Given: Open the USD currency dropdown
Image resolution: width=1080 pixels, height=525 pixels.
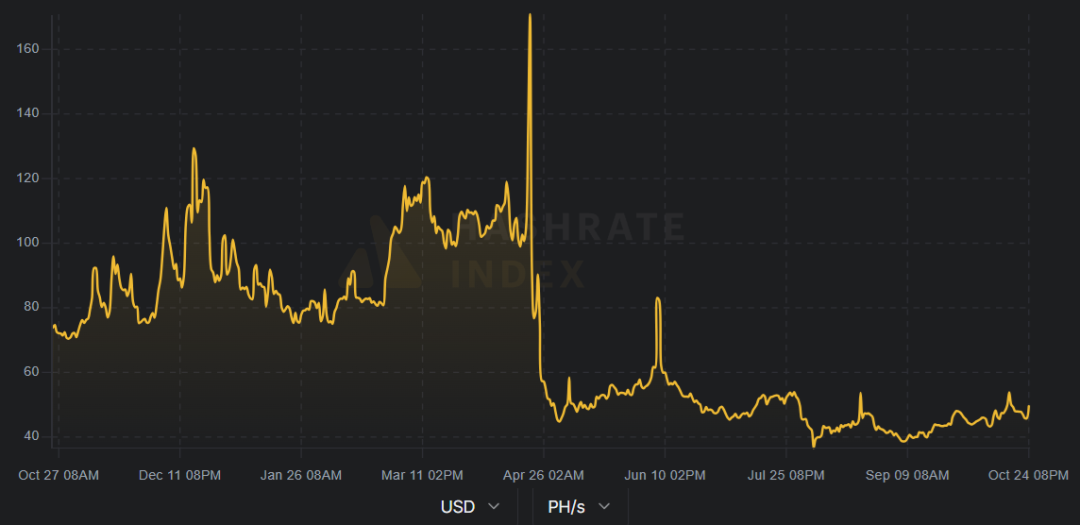Looking at the screenshot, I should pyautogui.click(x=470, y=507).
